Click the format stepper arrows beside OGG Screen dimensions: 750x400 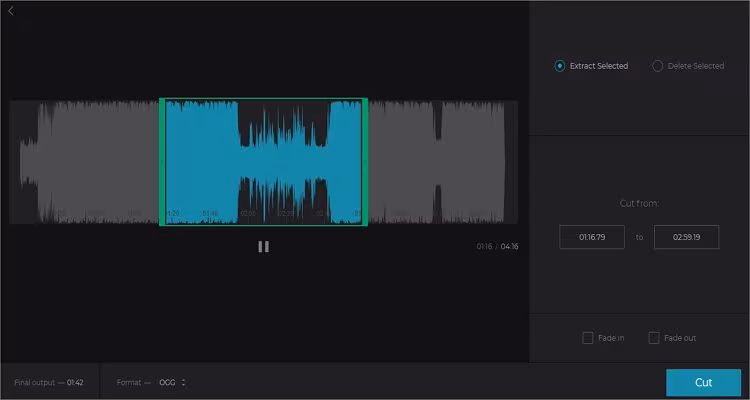(183, 382)
